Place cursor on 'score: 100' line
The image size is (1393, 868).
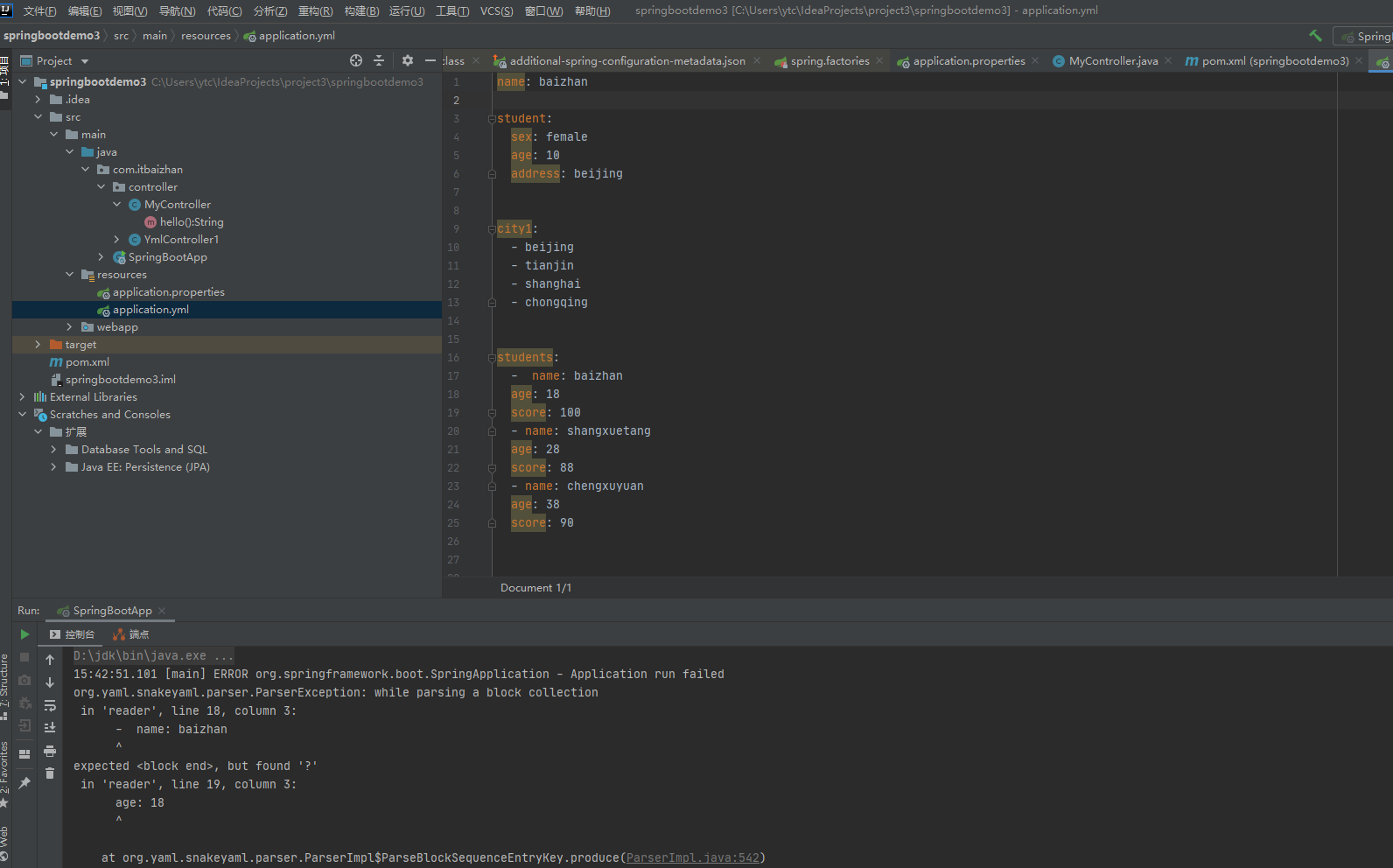coord(546,413)
